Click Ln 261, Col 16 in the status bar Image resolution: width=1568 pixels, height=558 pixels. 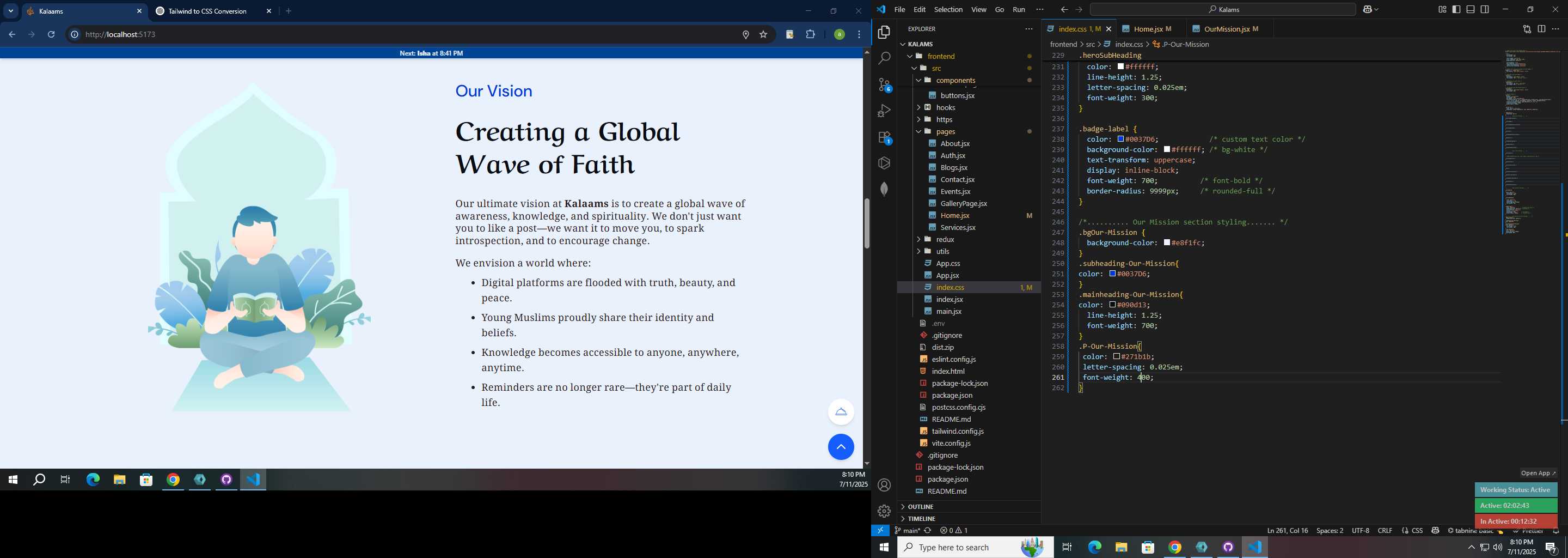(1287, 531)
